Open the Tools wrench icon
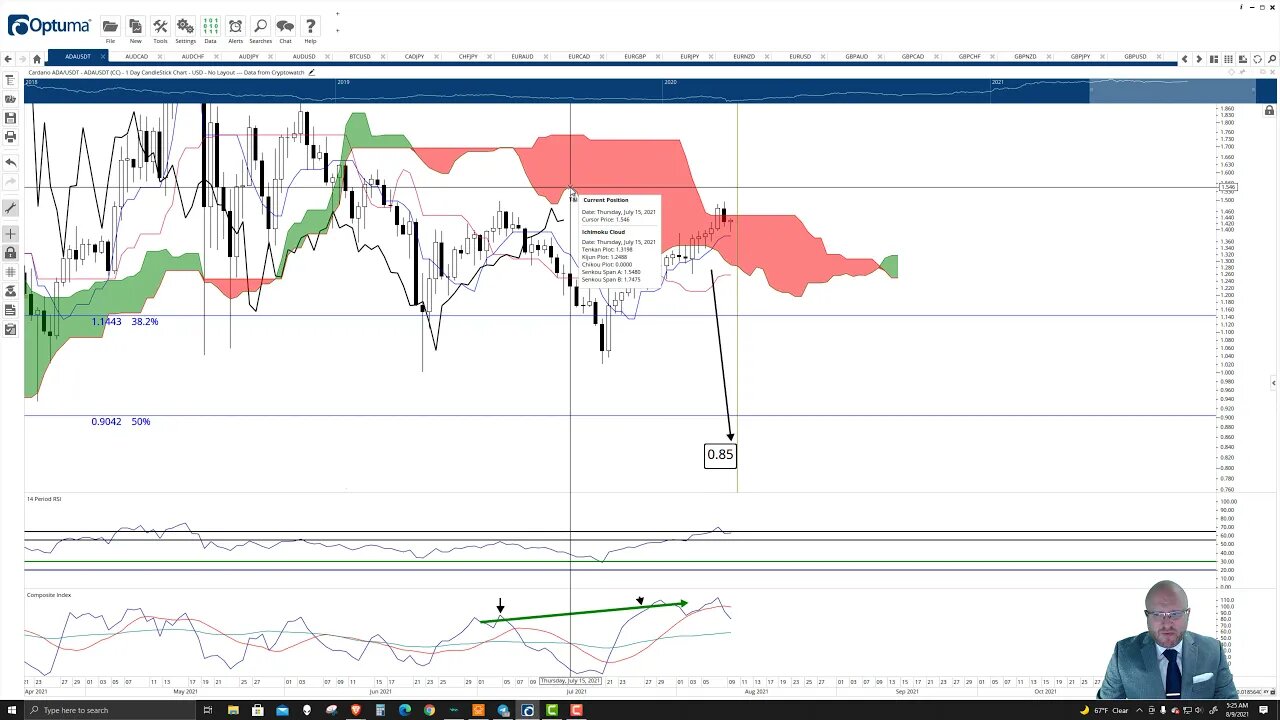 coord(160,27)
